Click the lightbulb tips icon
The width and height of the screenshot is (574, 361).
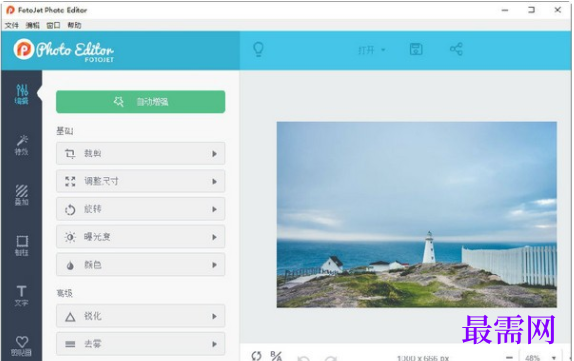pyautogui.click(x=258, y=49)
